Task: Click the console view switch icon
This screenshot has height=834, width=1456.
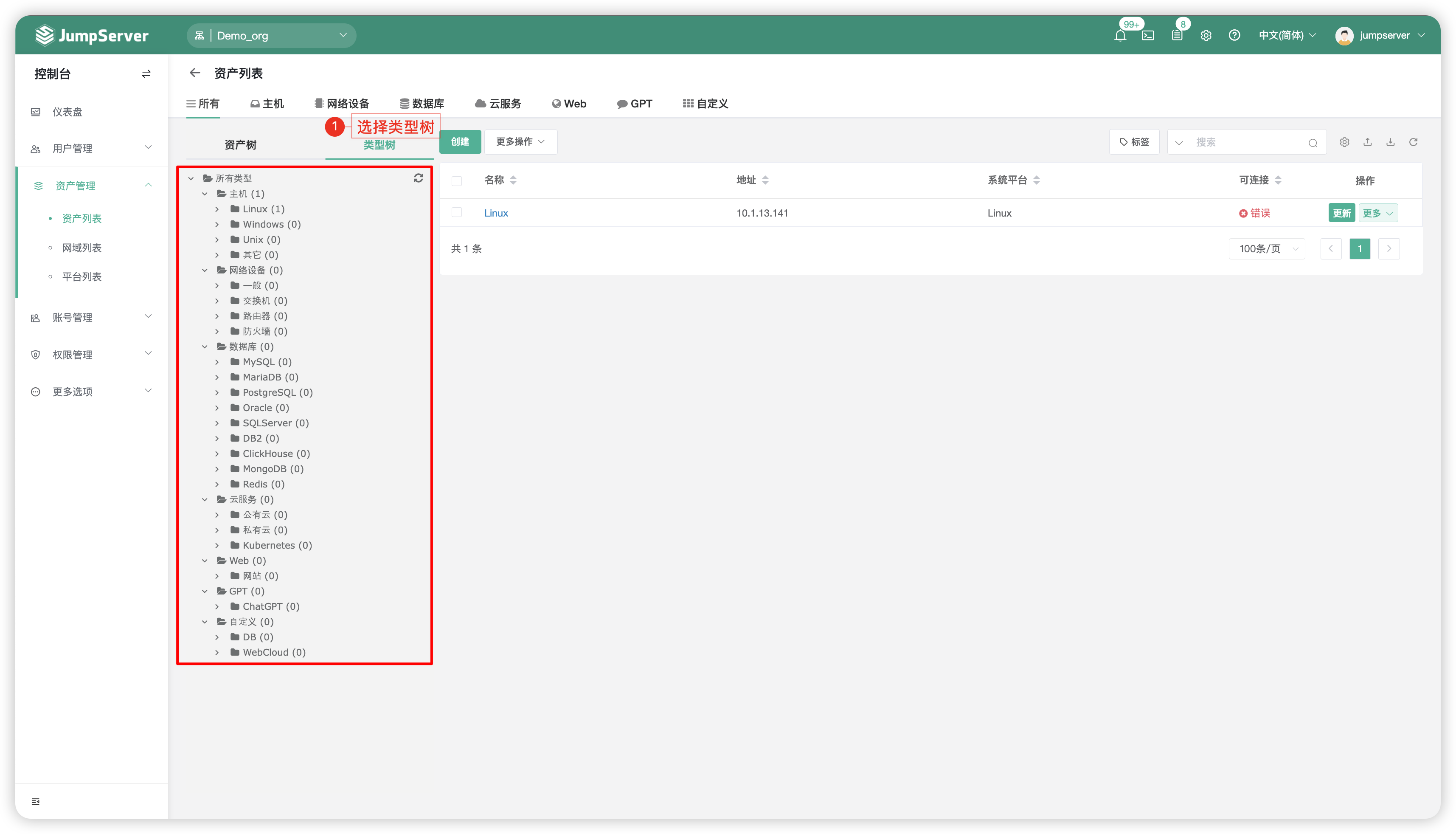Action: coord(146,74)
